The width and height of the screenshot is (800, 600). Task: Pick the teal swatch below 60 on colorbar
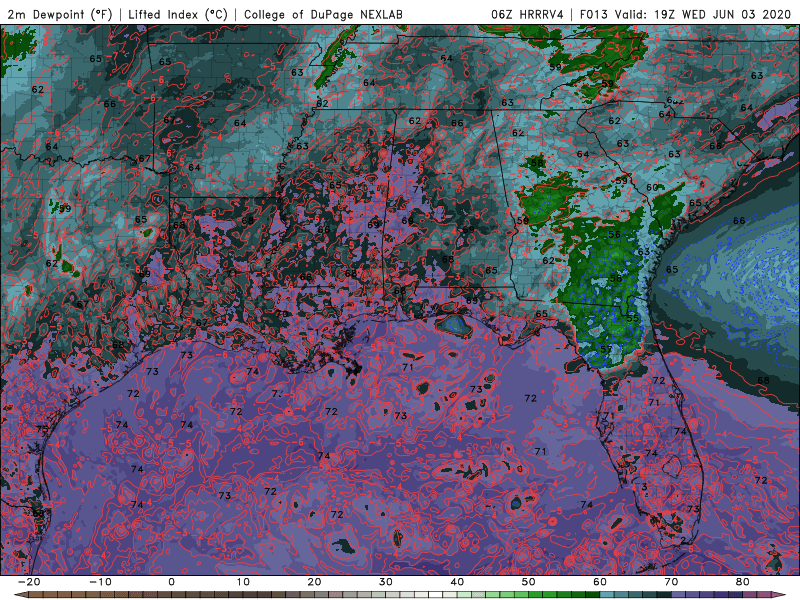click(607, 595)
